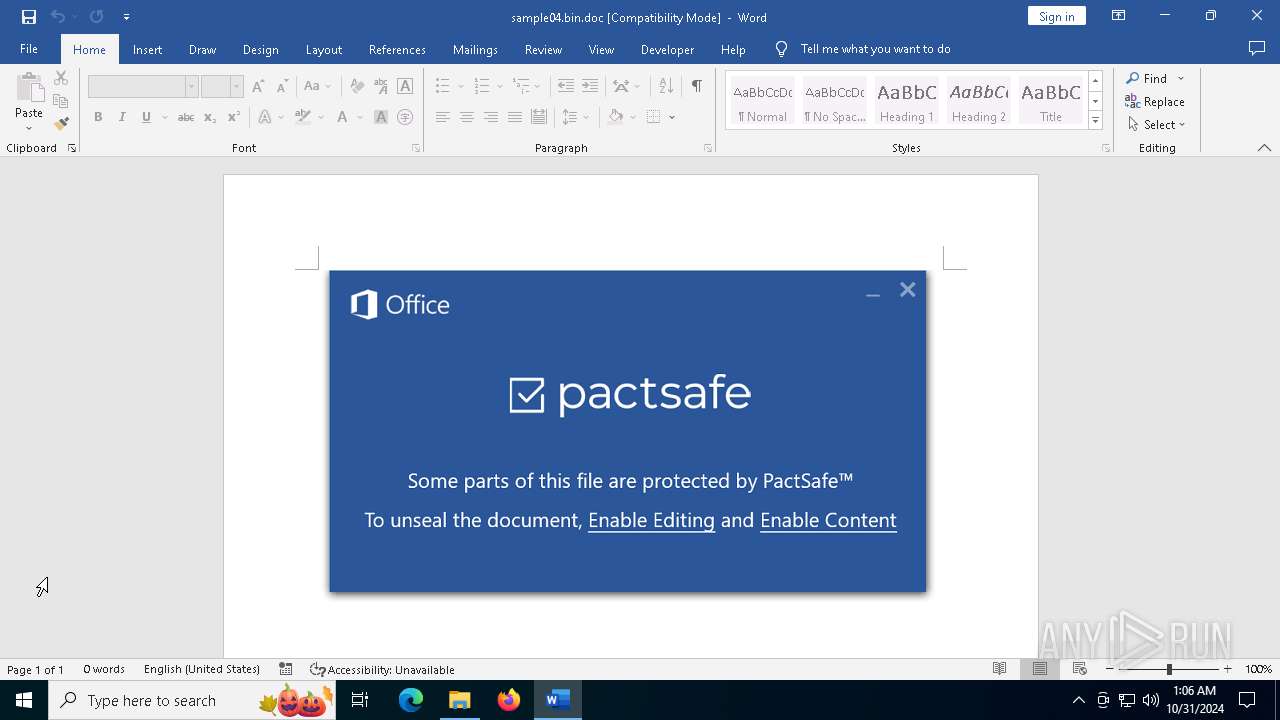Click Increase Indent icon
Screen dimensions: 1280x720
pos(590,87)
